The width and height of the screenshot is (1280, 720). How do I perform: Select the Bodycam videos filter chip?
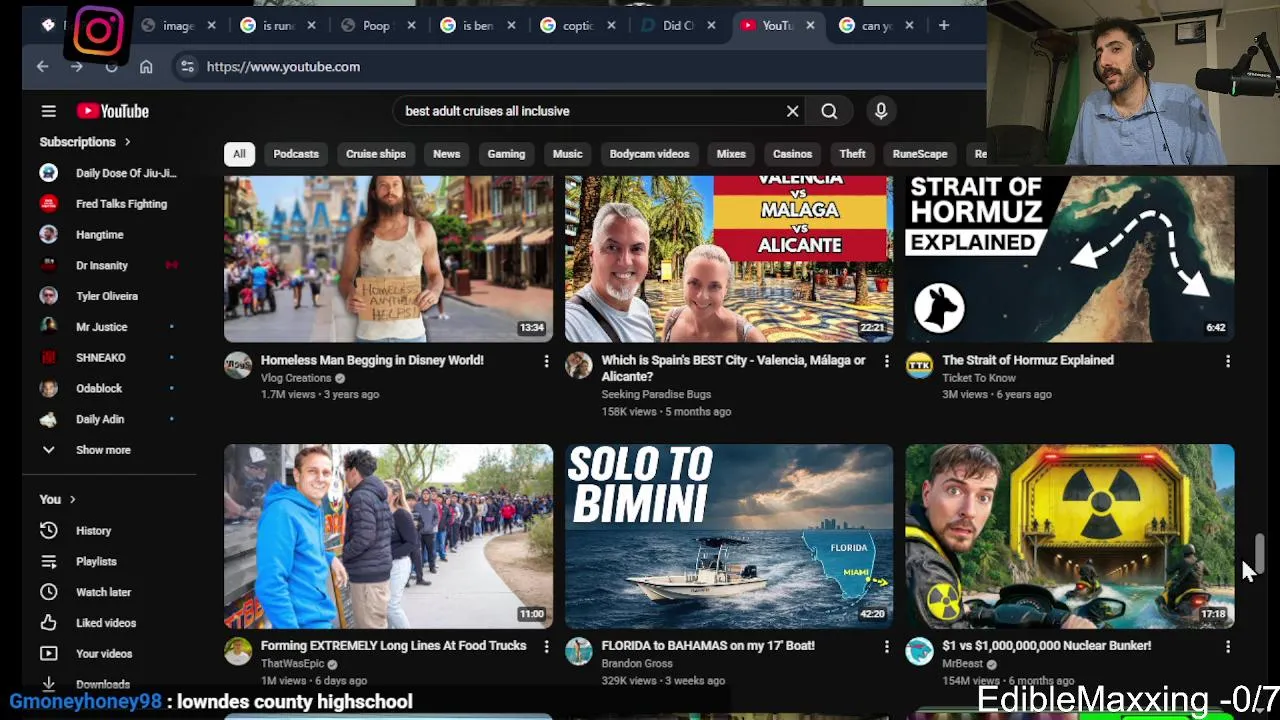(649, 154)
